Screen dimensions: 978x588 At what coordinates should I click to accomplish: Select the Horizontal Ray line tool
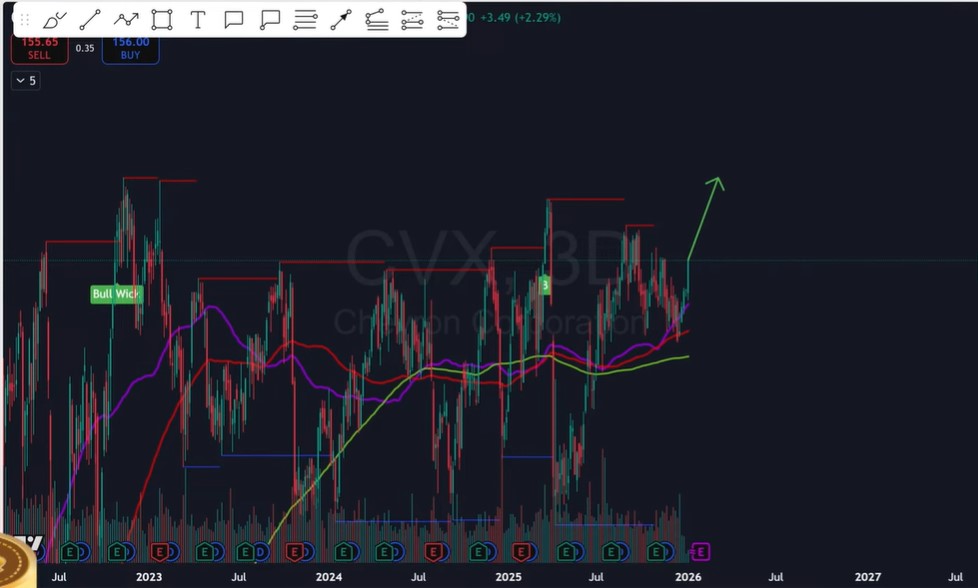(x=305, y=20)
